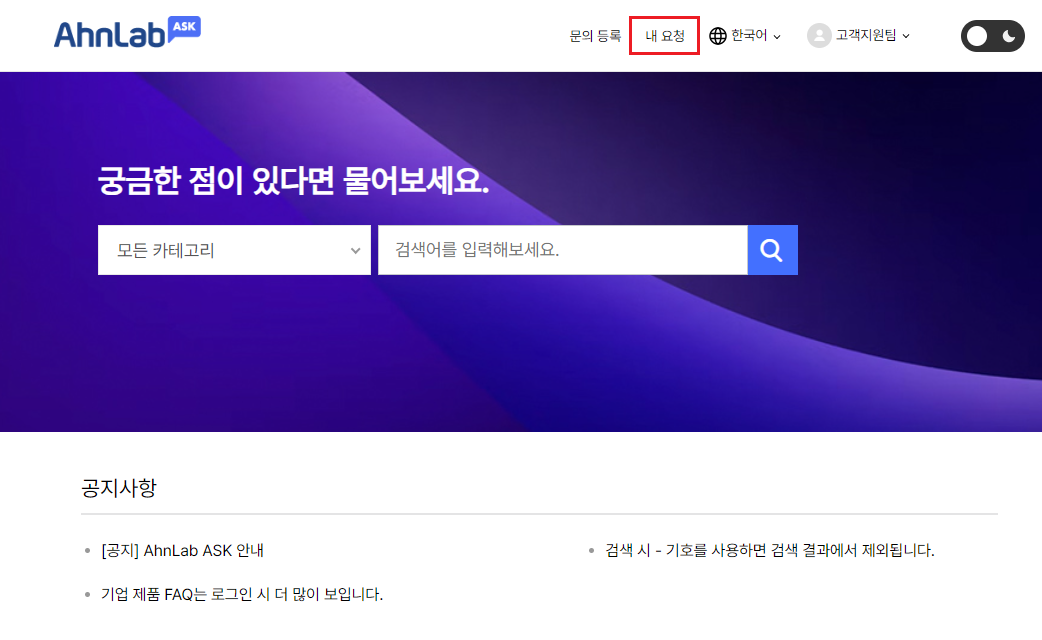Image resolution: width=1042 pixels, height=640 pixels.
Task: Click the search keyword input field
Action: pyautogui.click(x=560, y=250)
